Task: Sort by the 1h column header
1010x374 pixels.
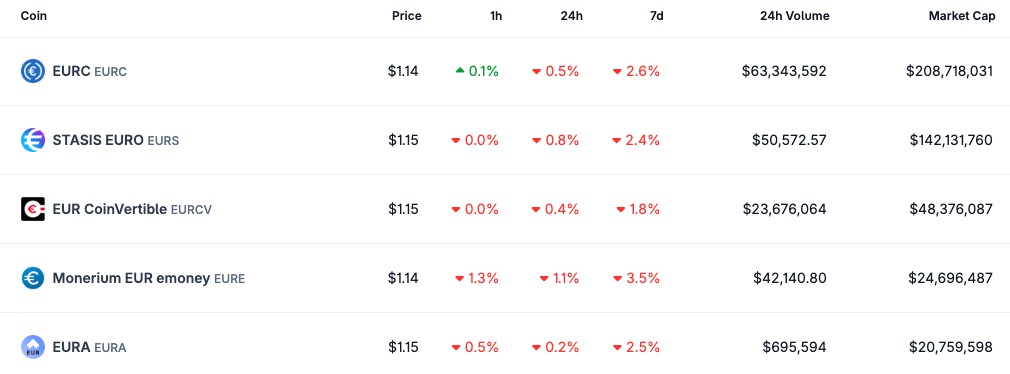Action: (x=496, y=16)
